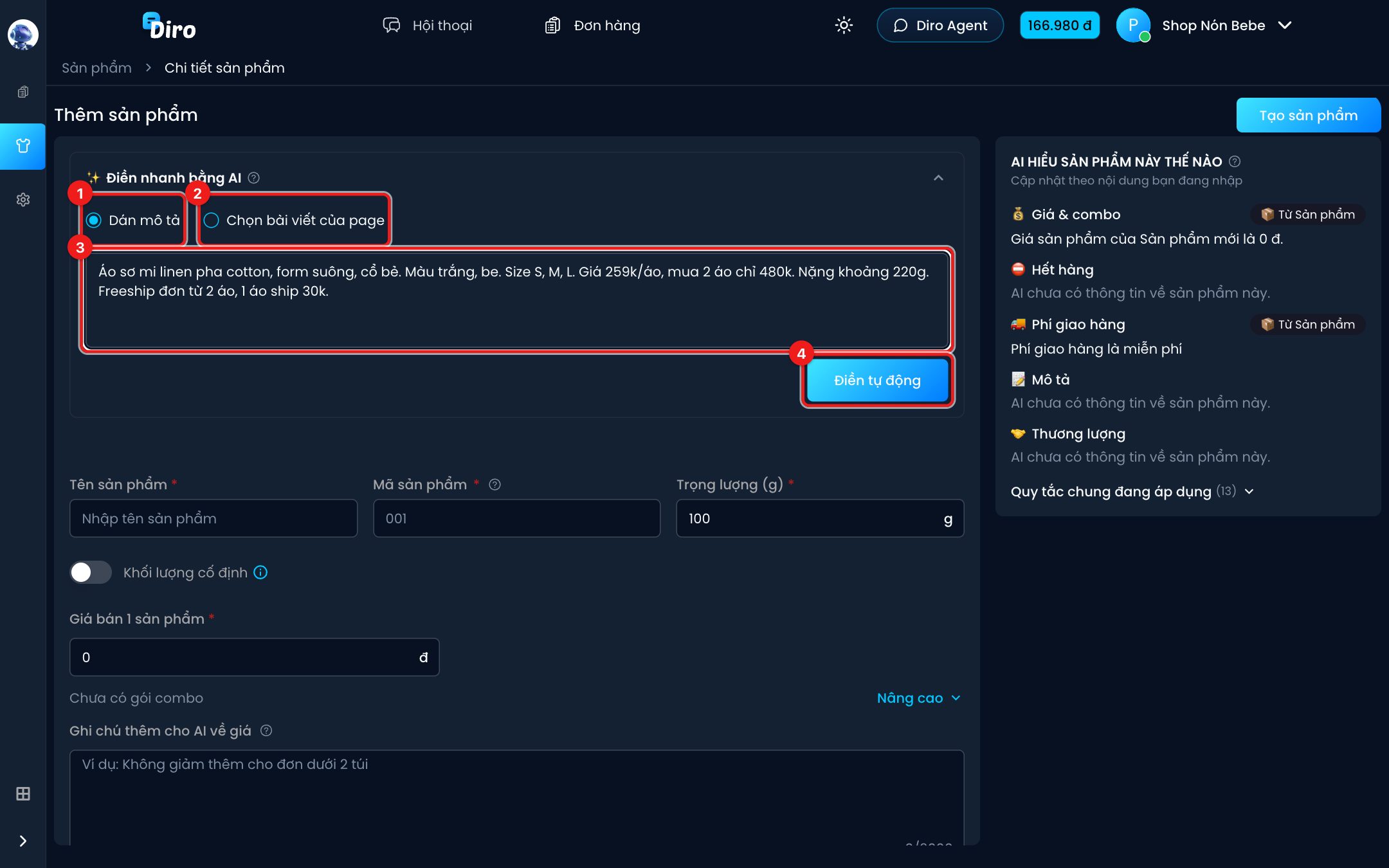The width and height of the screenshot is (1389, 868).
Task: Click the help icon next to Điền nhanh bằng AI
Action: click(254, 177)
